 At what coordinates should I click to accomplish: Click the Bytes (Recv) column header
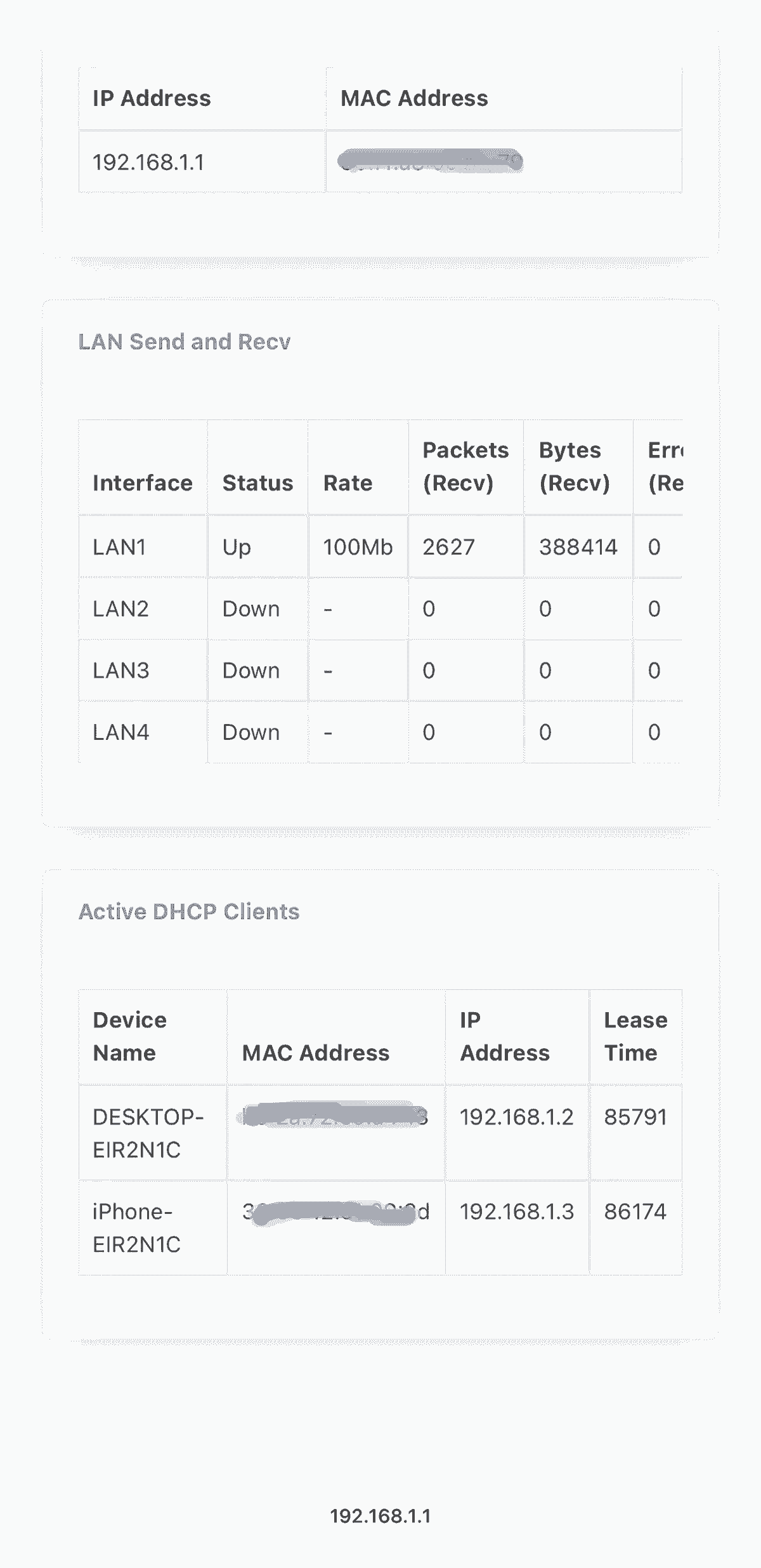pos(574,466)
